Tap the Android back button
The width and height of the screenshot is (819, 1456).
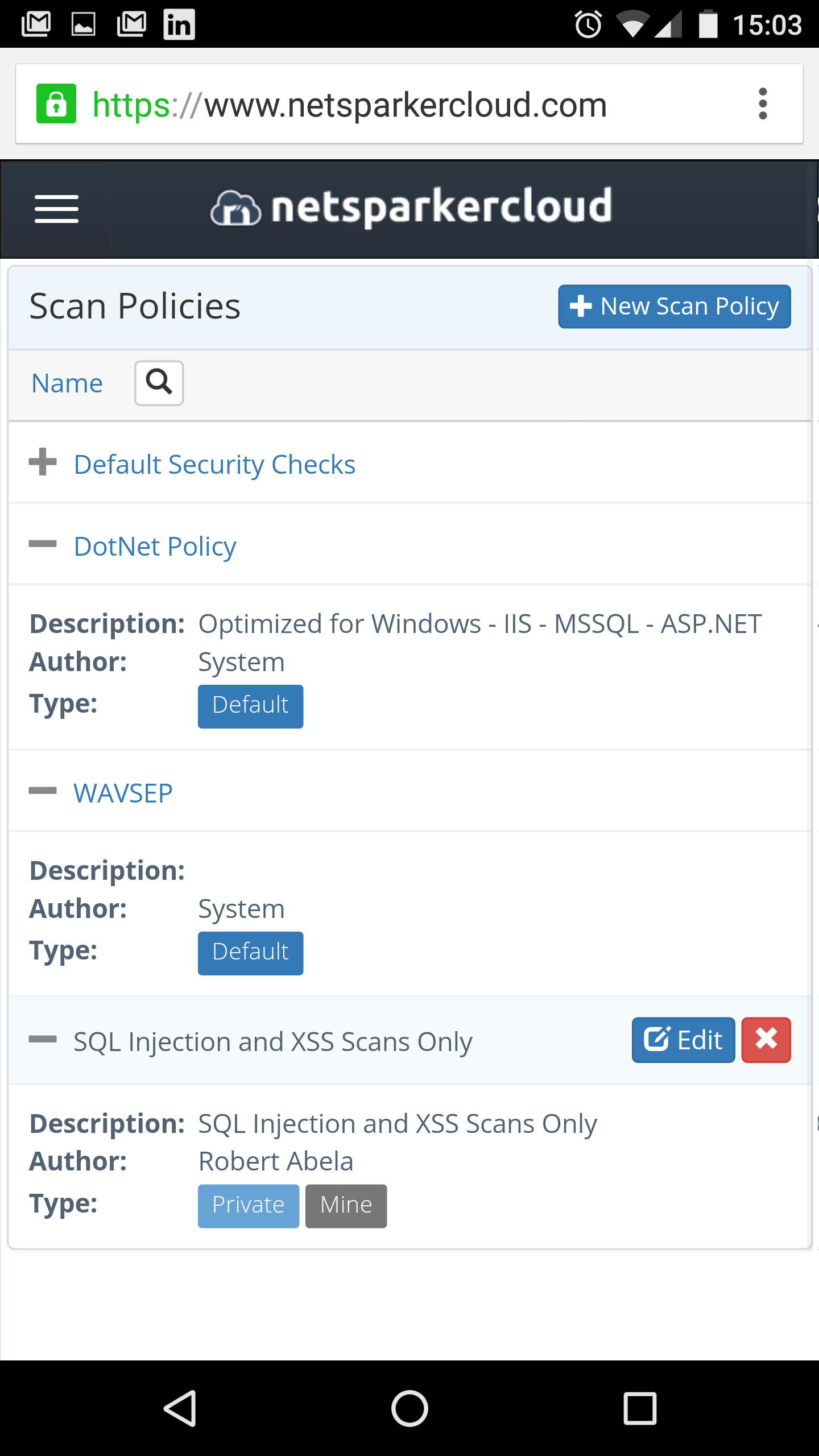(181, 1408)
